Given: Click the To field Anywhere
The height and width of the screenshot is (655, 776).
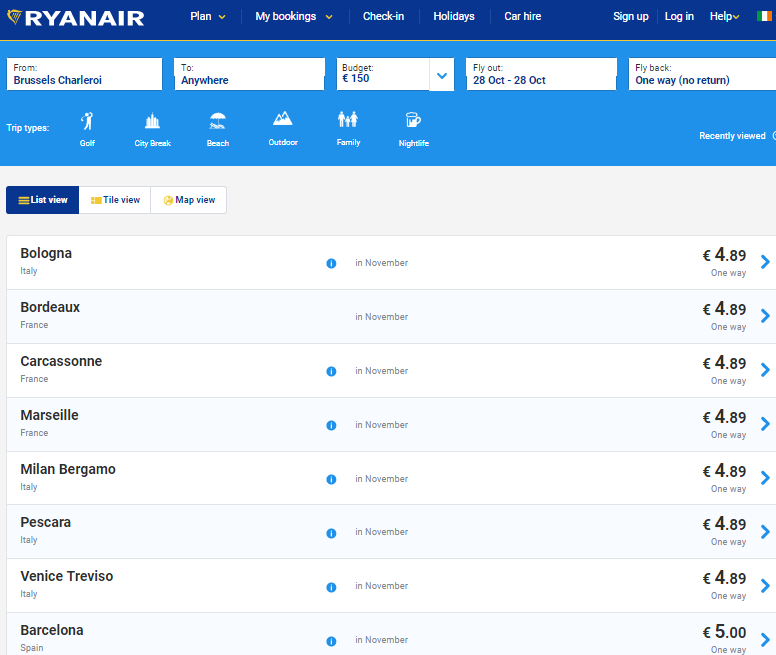Looking at the screenshot, I should 249,74.
